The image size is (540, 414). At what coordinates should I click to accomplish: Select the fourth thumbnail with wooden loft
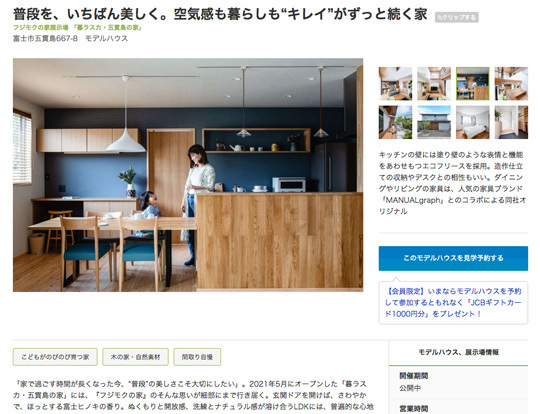pos(511,84)
